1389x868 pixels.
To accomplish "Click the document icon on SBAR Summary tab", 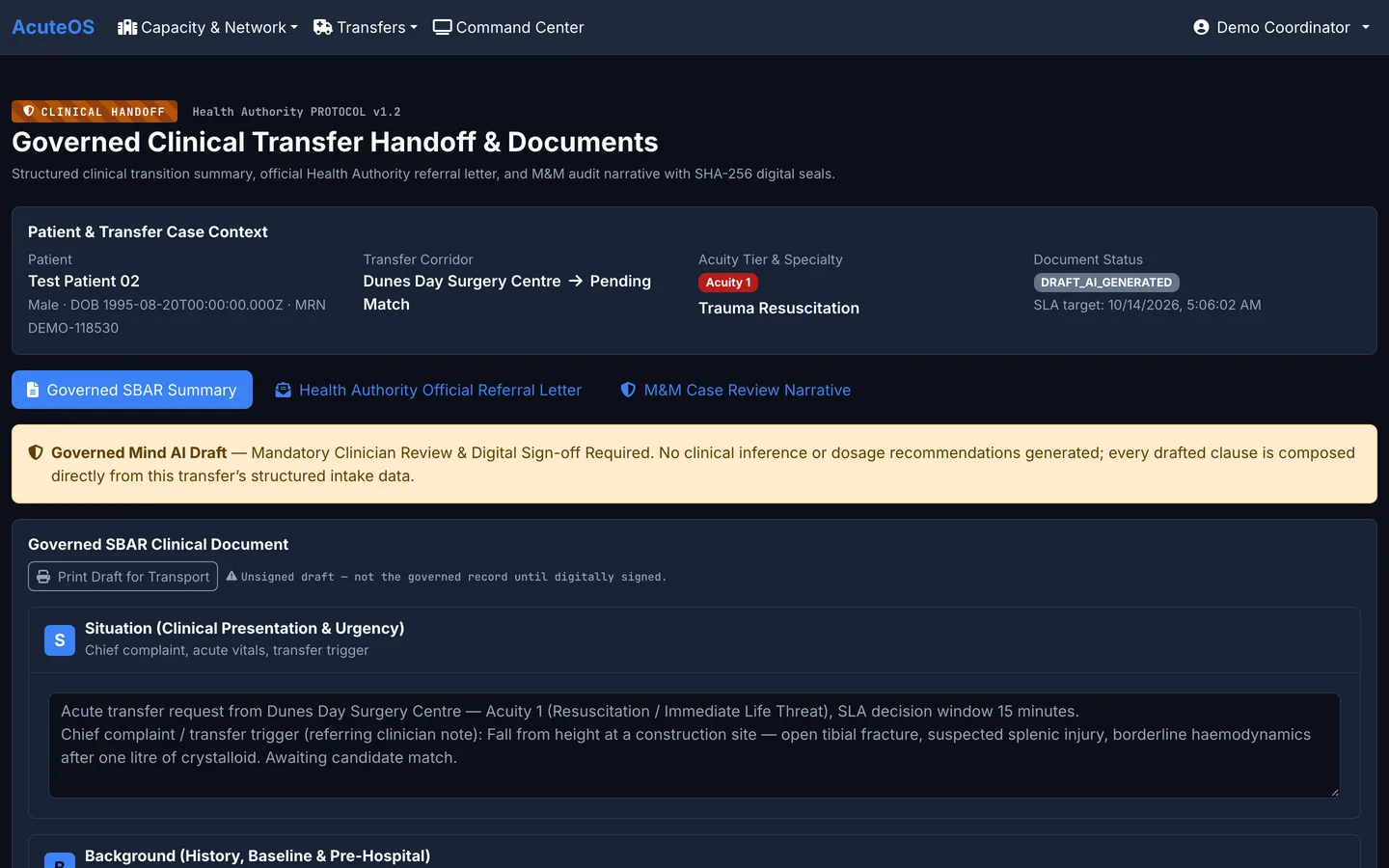I will point(33,390).
